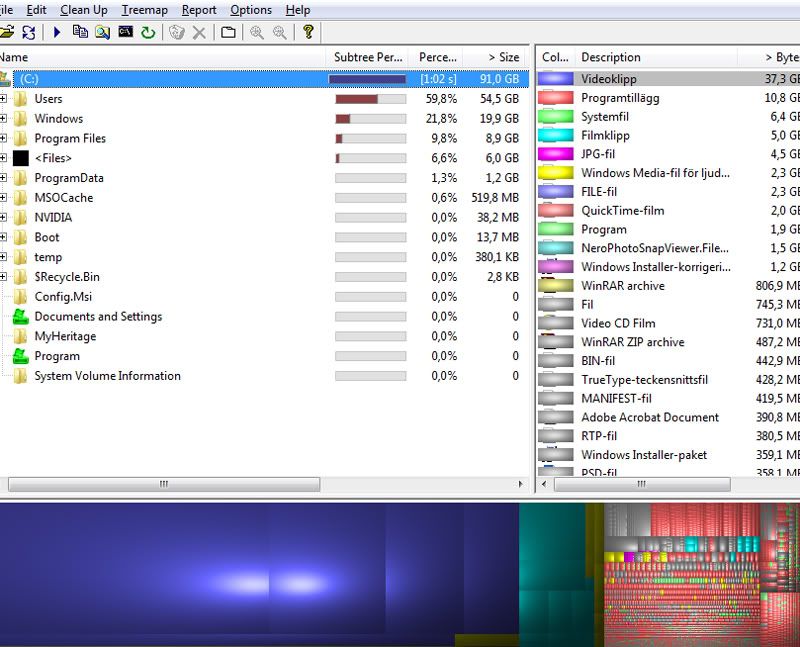
Task: Click the magenta JPG-fil color swatch
Action: click(x=556, y=154)
